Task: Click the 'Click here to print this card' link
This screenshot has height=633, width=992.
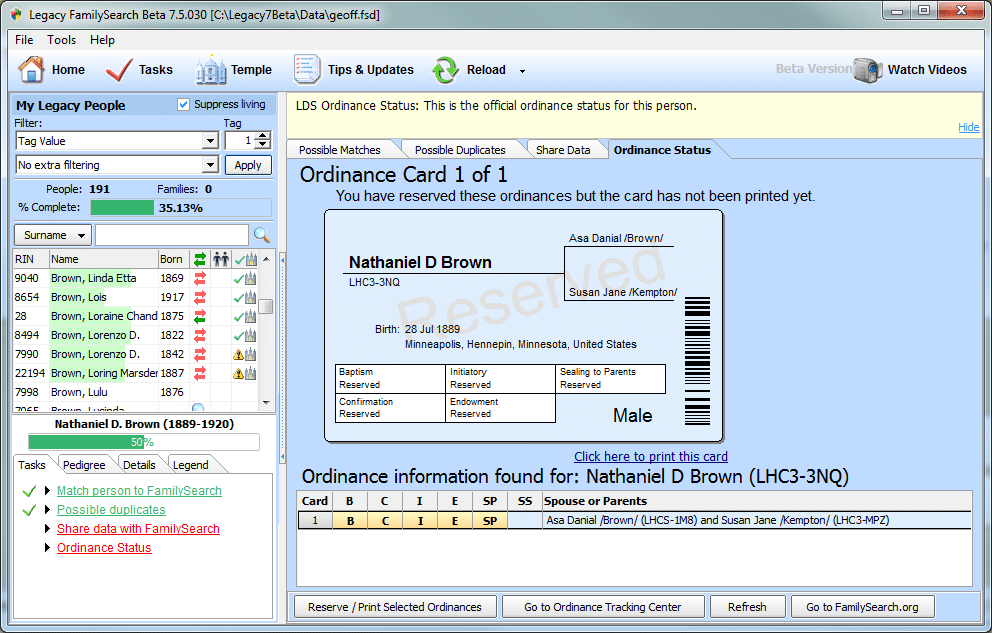Action: click(x=651, y=456)
